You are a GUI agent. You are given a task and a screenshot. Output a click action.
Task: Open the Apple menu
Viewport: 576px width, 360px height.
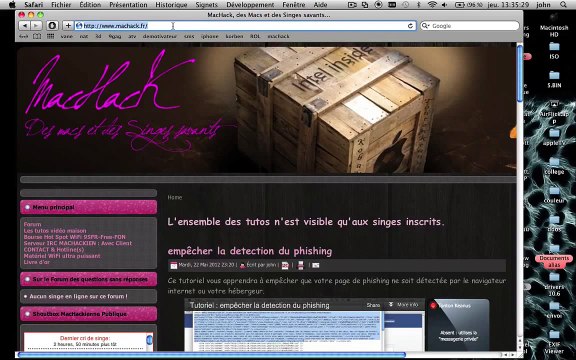pos(12,4)
